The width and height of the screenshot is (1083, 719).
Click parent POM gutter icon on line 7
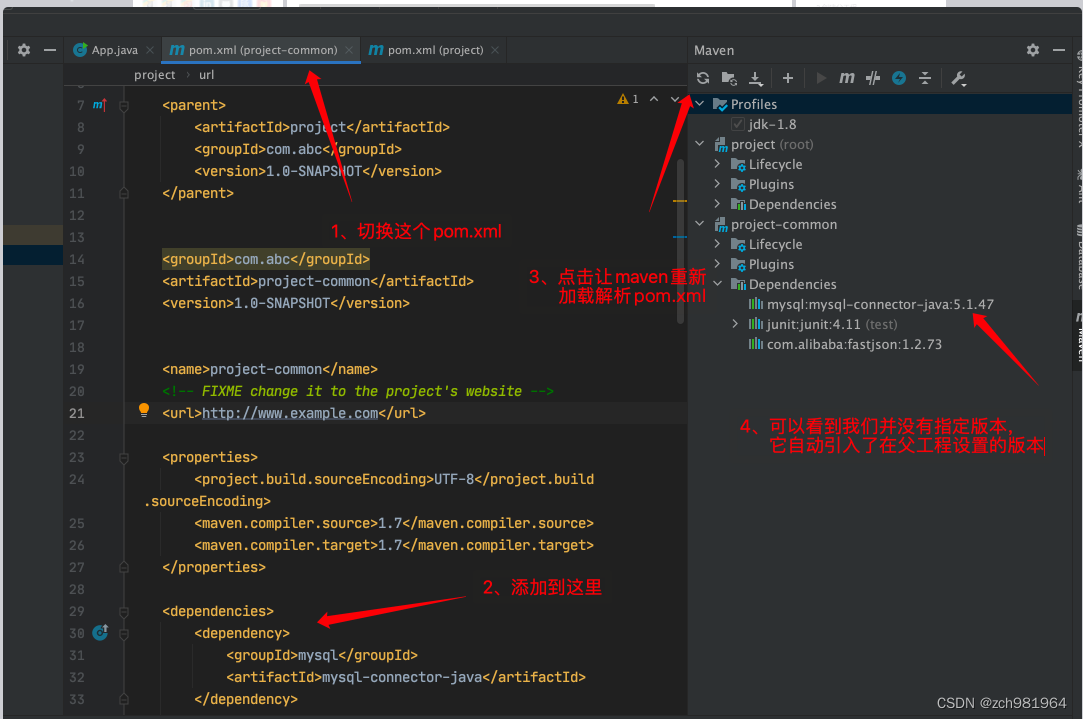tap(99, 105)
